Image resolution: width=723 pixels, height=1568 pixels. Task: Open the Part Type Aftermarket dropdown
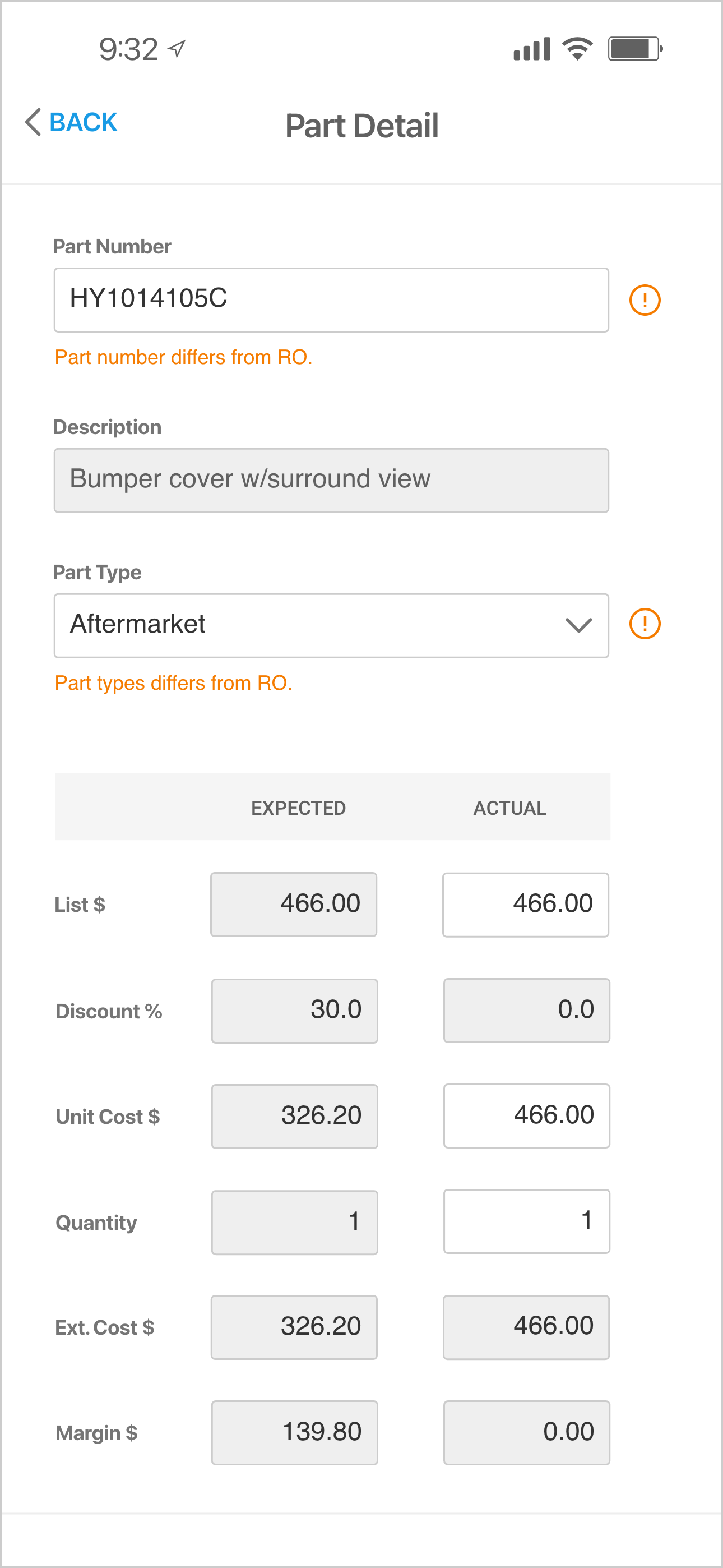point(331,625)
